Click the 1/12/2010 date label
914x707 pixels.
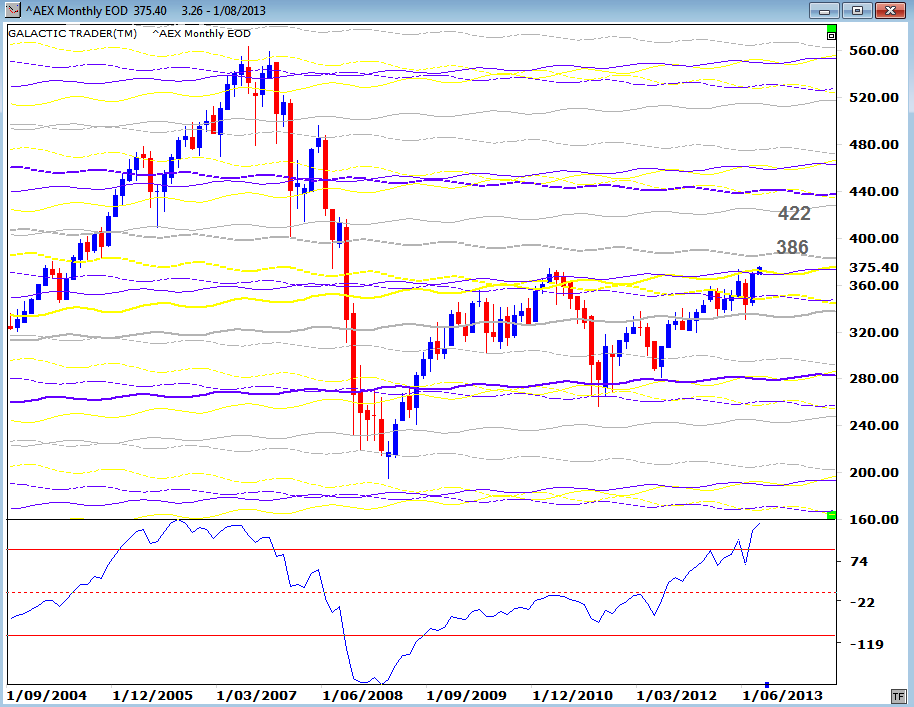tap(572, 695)
